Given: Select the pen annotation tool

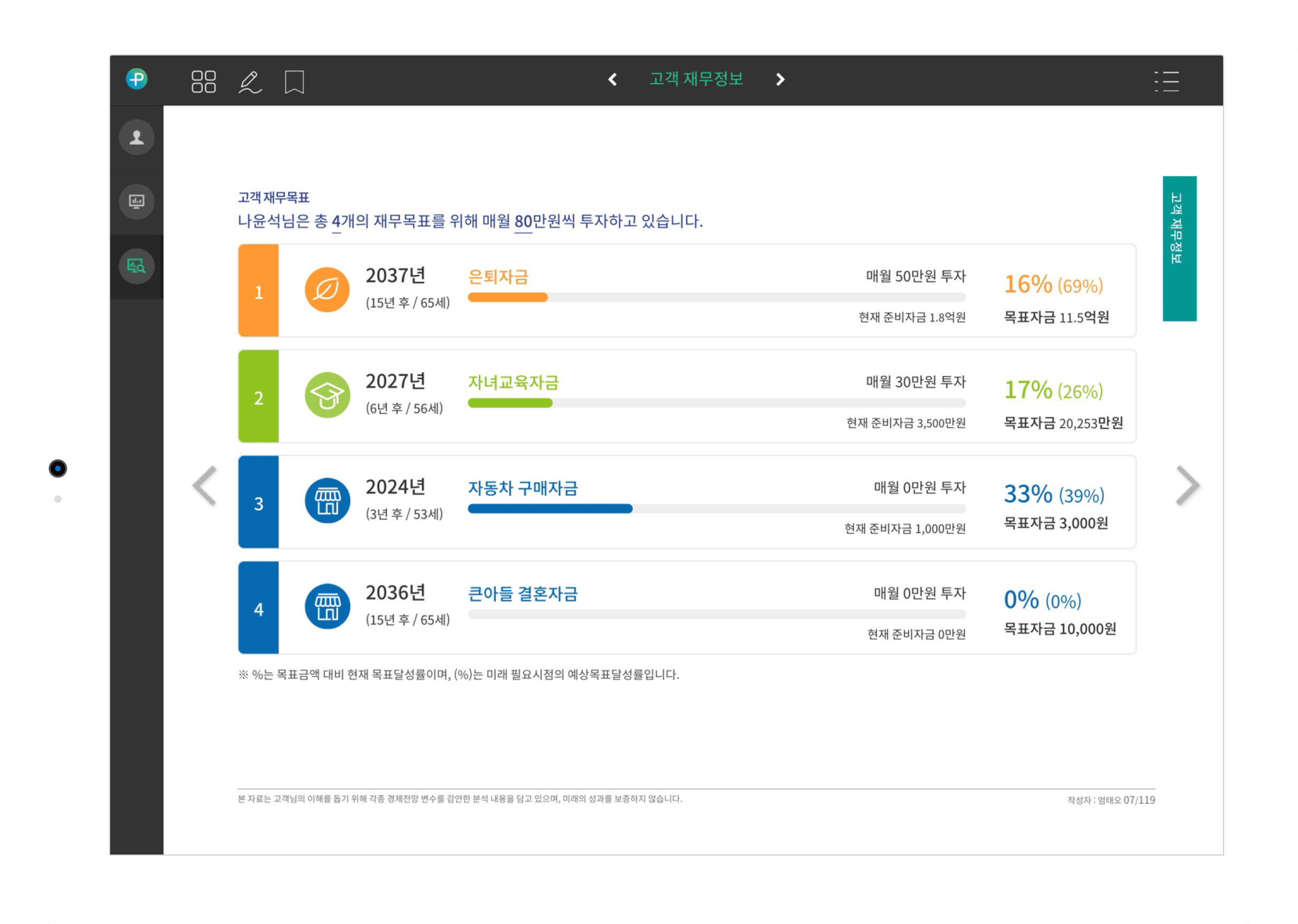Looking at the screenshot, I should tap(249, 82).
